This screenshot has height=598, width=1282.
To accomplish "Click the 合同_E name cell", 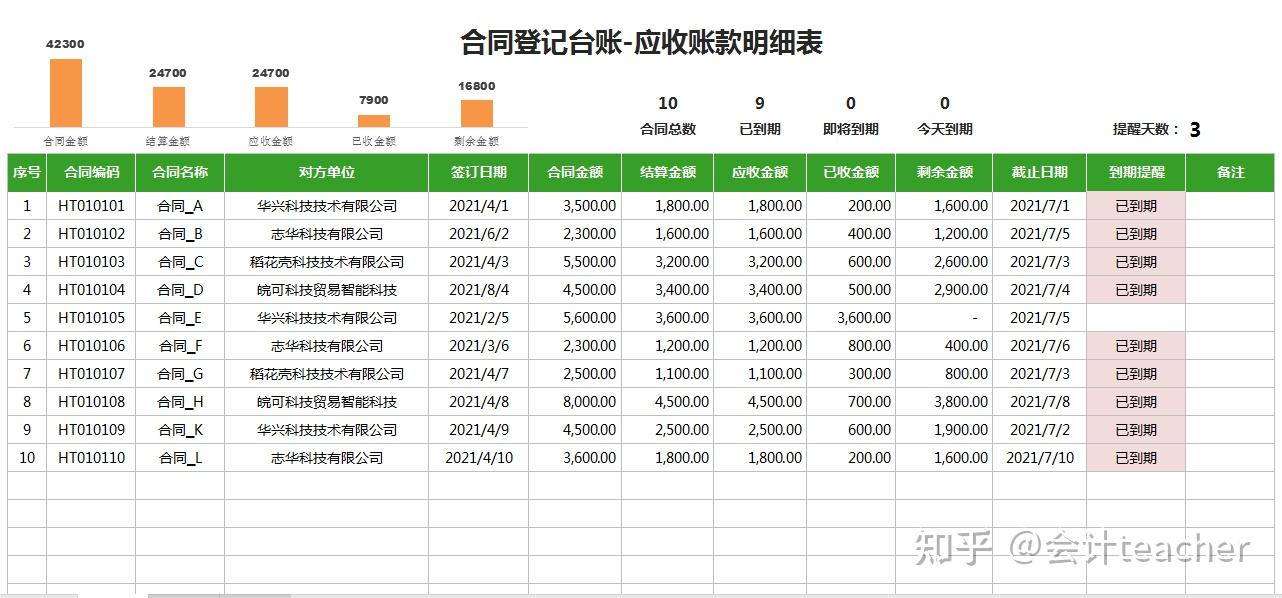I will point(180,318).
